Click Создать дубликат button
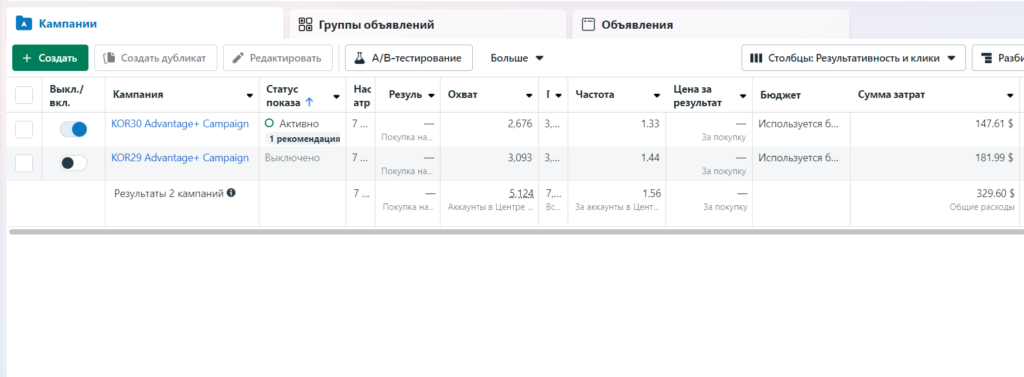Viewport: 1024px width, 377px height. [155, 58]
